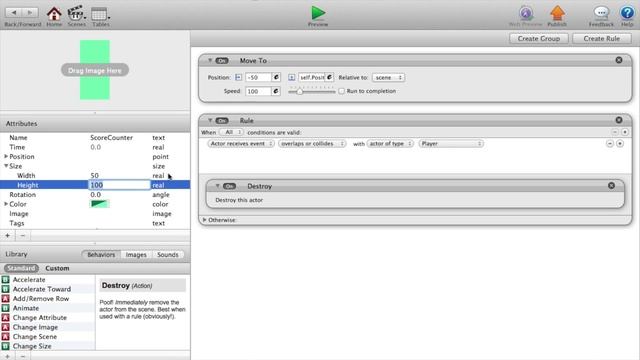Go to Home via house icon

click(x=54, y=13)
